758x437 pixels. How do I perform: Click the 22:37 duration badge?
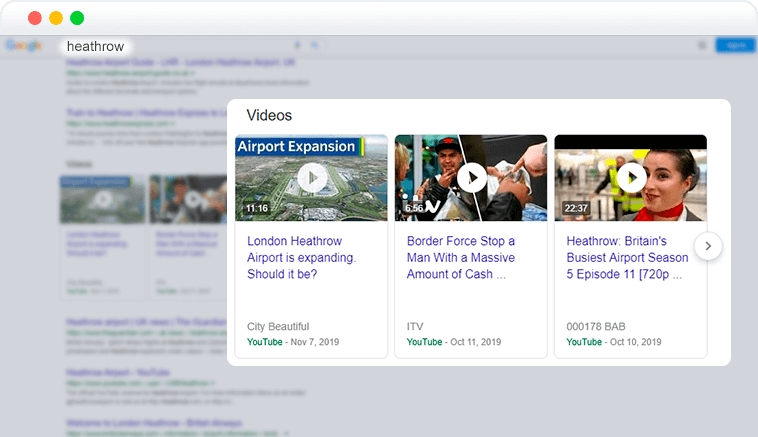(x=576, y=208)
